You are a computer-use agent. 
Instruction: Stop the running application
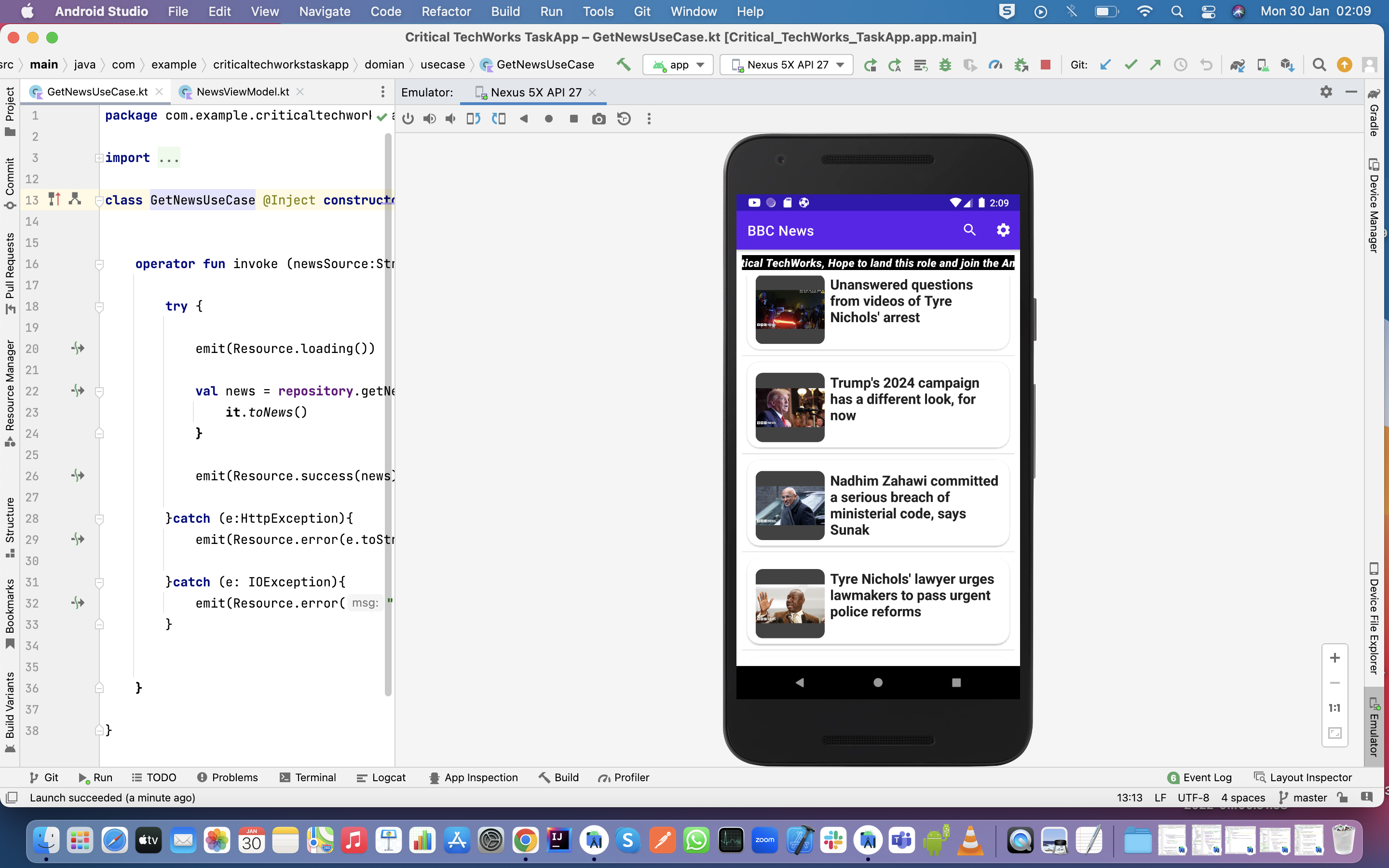pos(1046,64)
